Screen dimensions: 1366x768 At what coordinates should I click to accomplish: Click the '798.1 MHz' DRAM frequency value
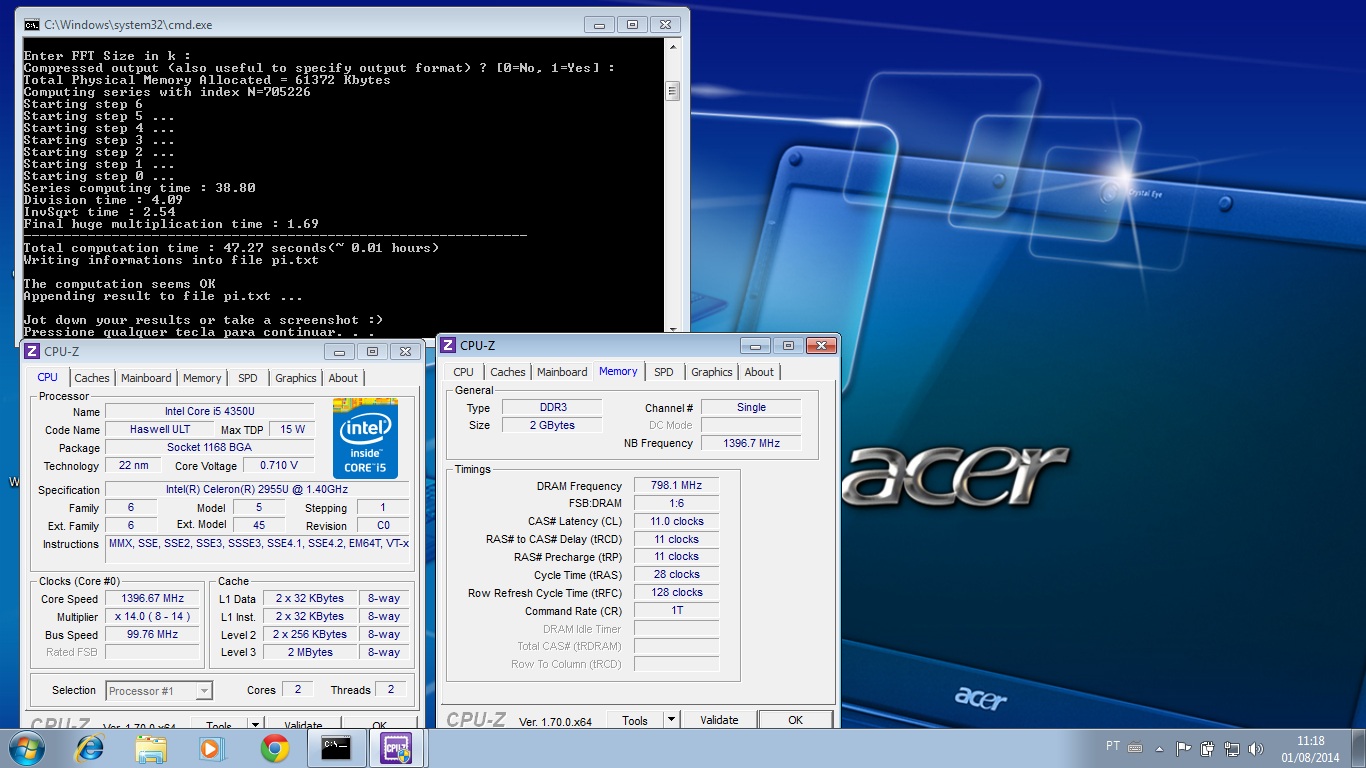point(676,485)
